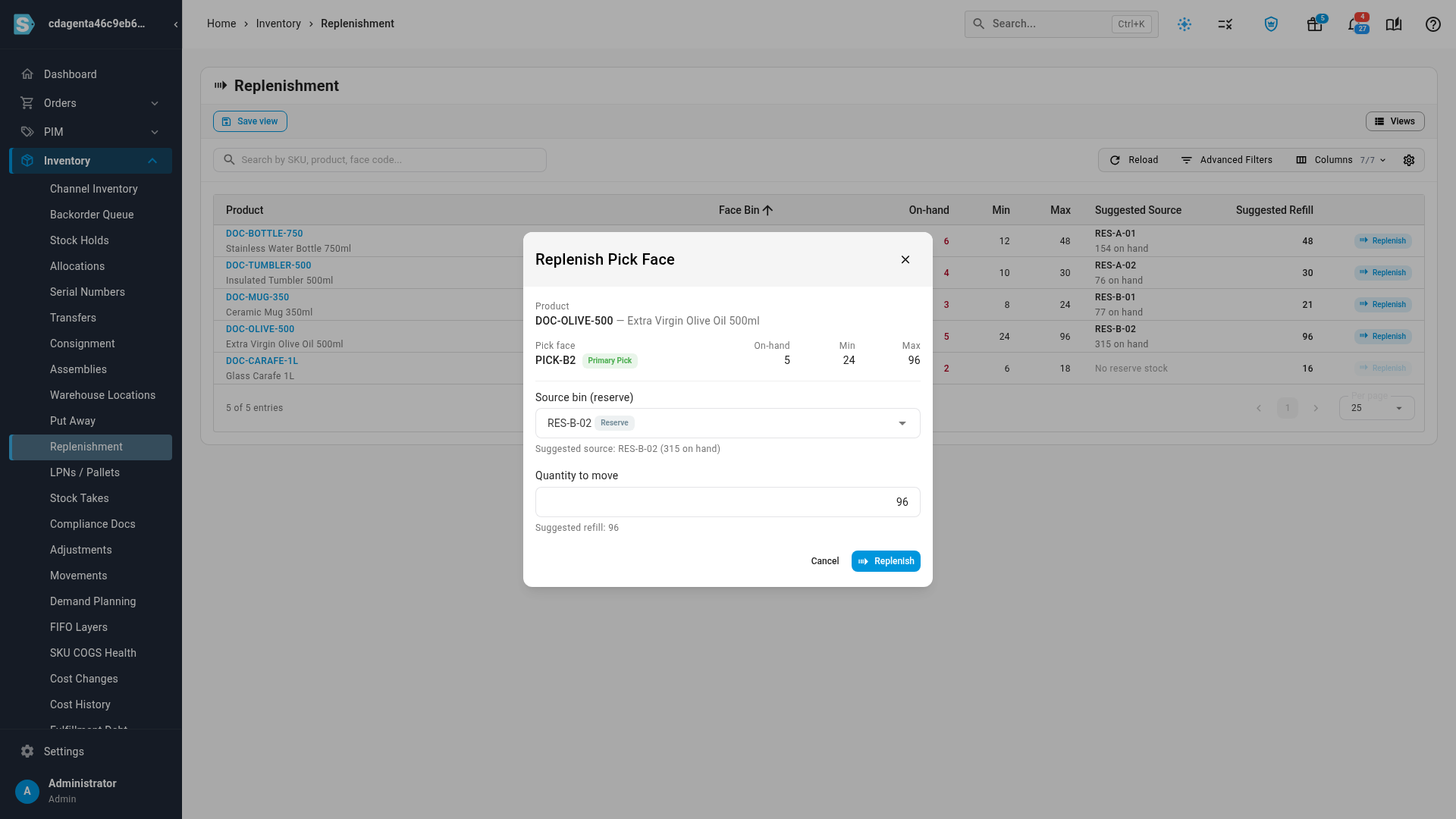The width and height of the screenshot is (1456, 819).
Task: Open Backorder Queue
Action: click(92, 215)
